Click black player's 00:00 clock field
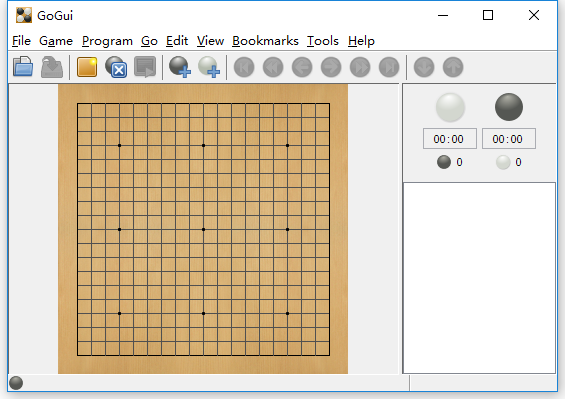Screen dimensions: 565x399 point(509,139)
